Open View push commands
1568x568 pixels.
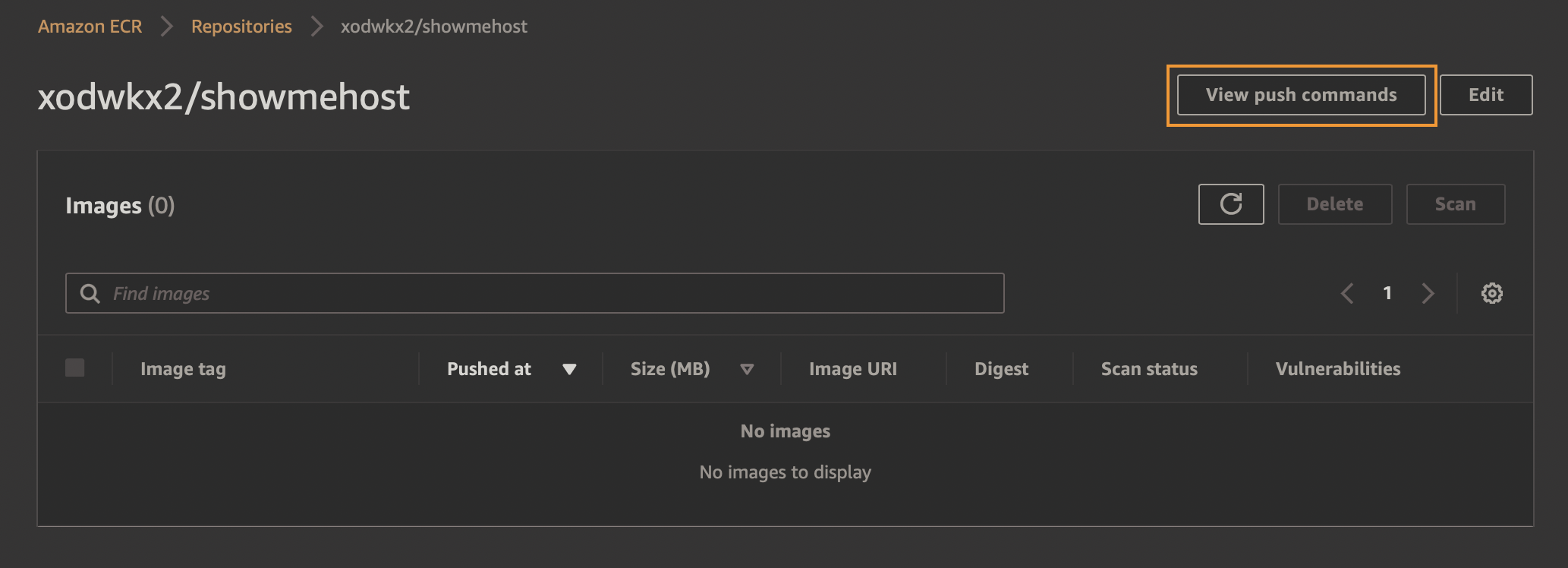tap(1302, 95)
